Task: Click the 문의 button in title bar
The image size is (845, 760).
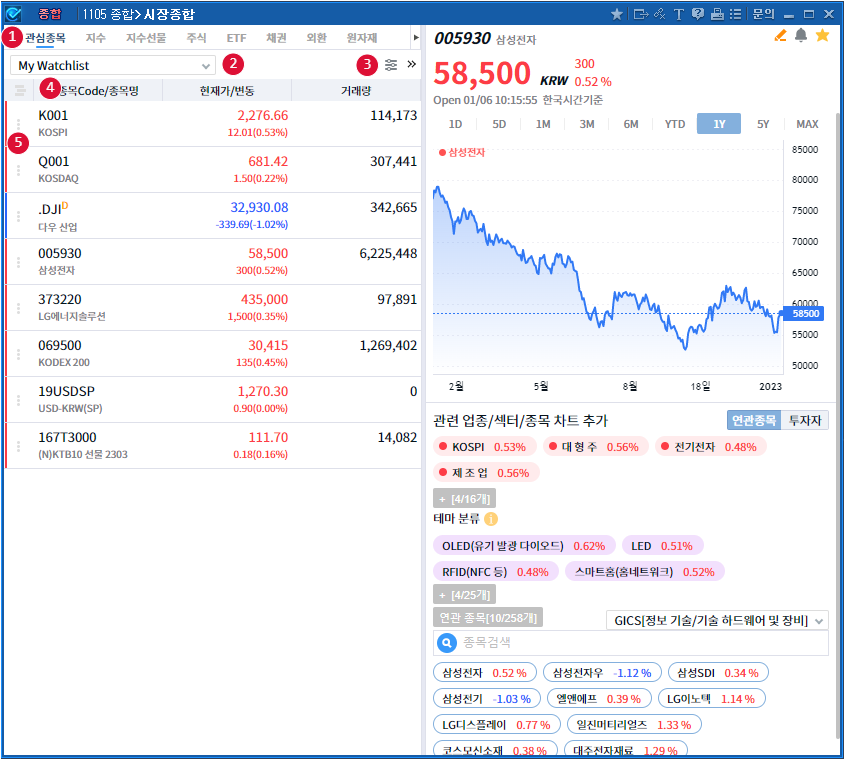Action: pyautogui.click(x=763, y=14)
